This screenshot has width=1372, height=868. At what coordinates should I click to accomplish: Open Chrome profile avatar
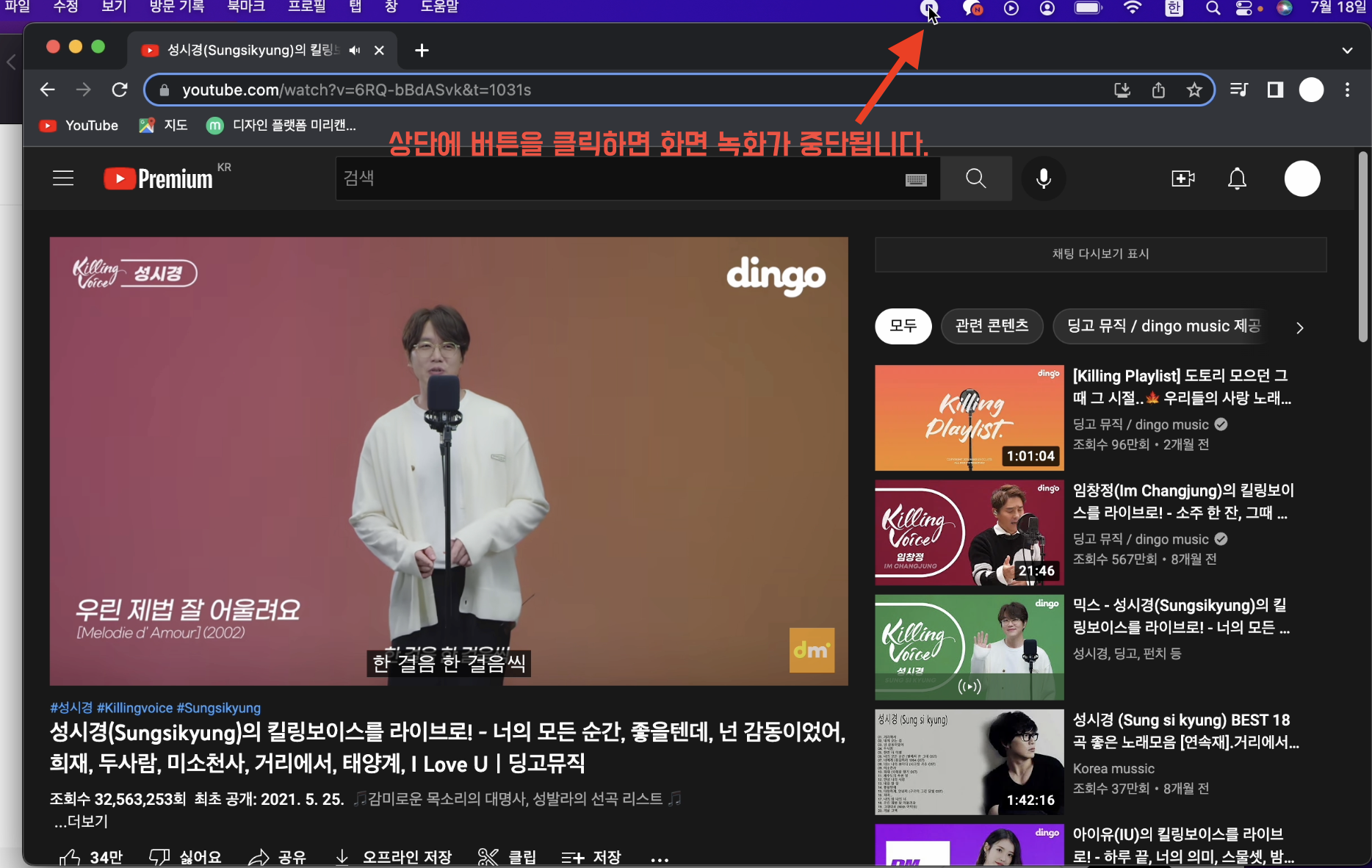pyautogui.click(x=1312, y=90)
